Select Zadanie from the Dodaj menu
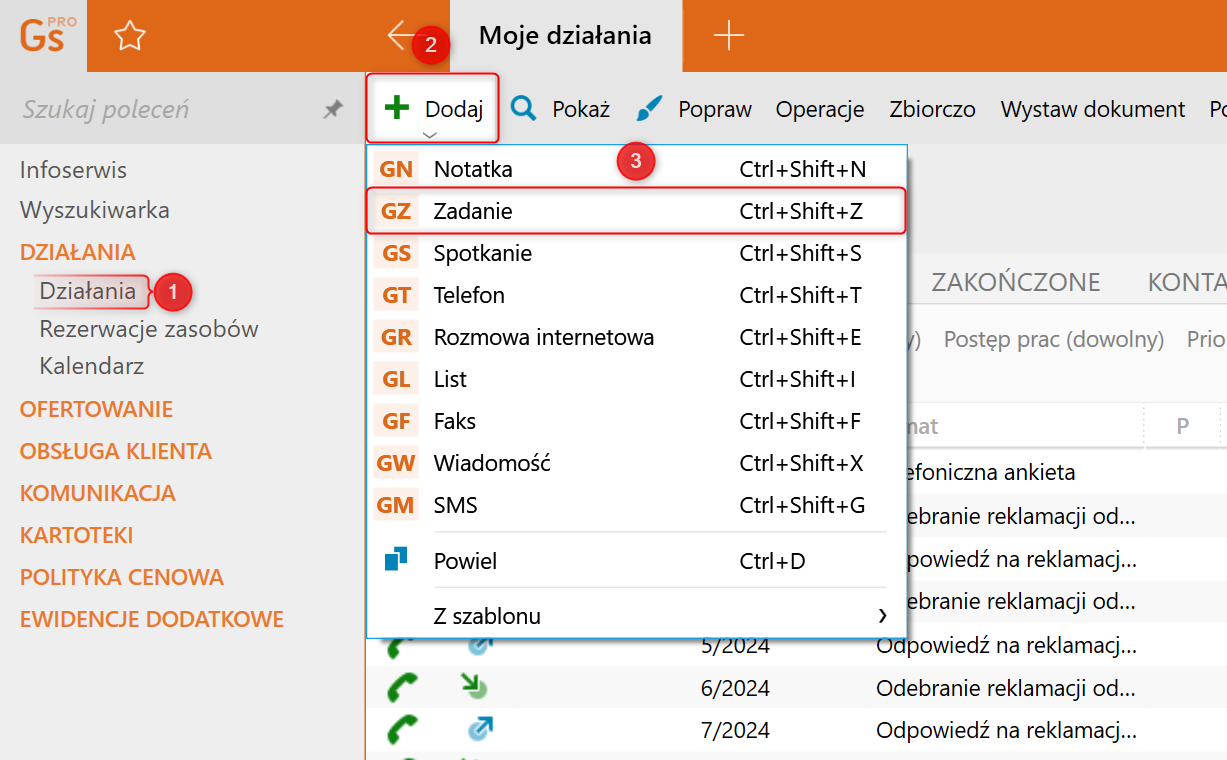 click(x=473, y=211)
